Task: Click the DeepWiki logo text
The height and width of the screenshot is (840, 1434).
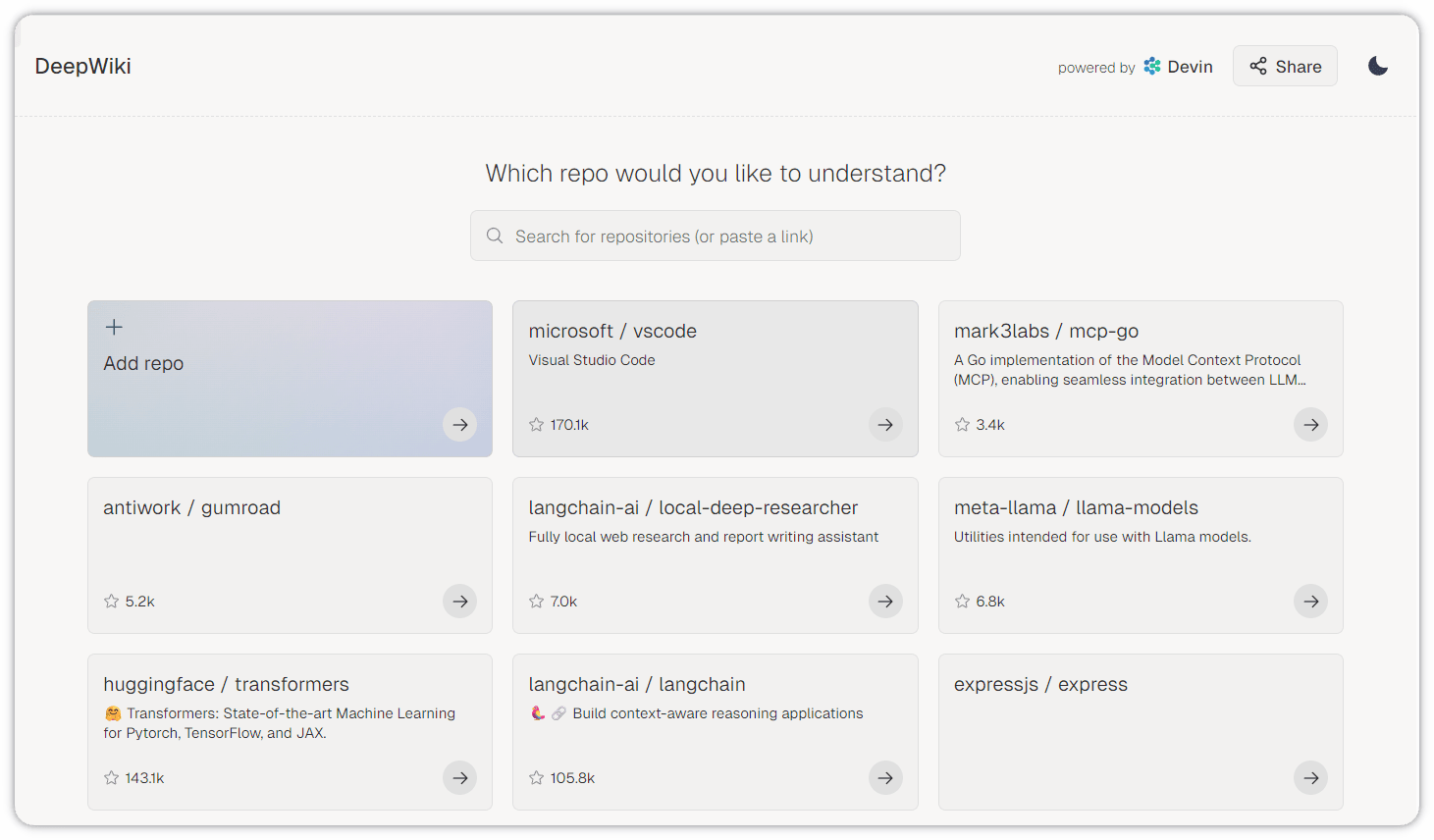Action: (82, 66)
